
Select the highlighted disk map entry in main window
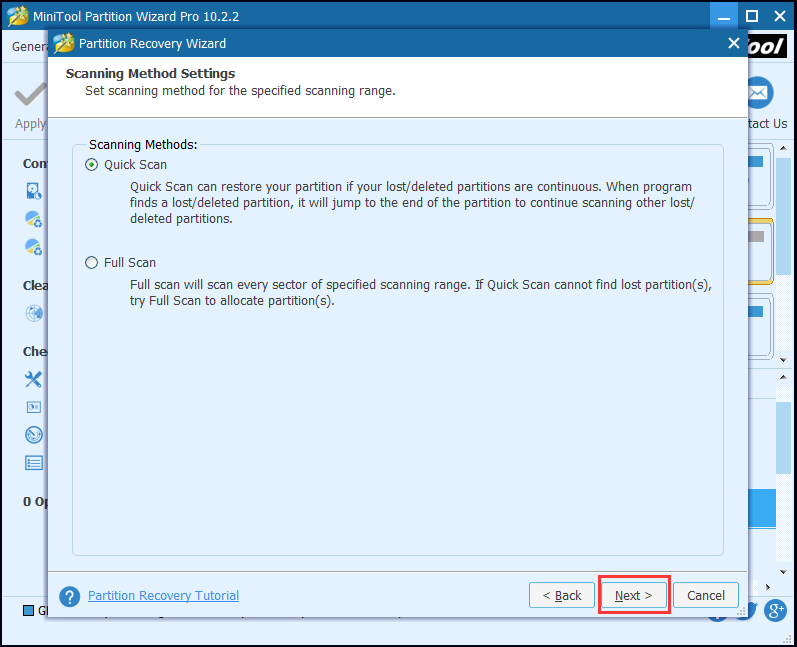(x=760, y=251)
